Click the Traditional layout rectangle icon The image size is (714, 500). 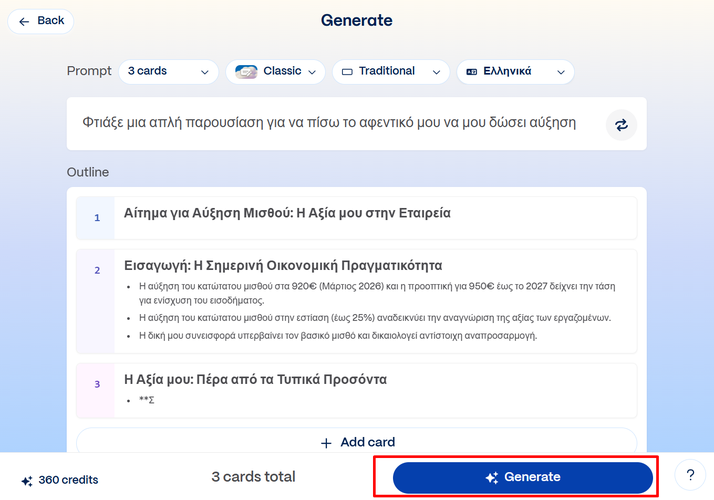347,72
